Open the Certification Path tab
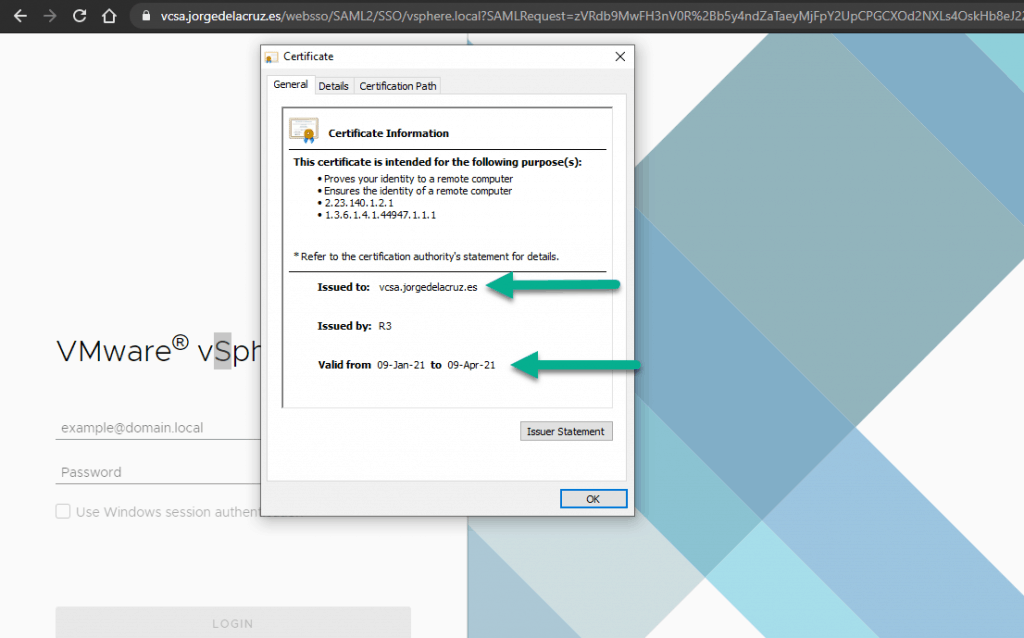This screenshot has height=638, width=1024. tap(398, 86)
